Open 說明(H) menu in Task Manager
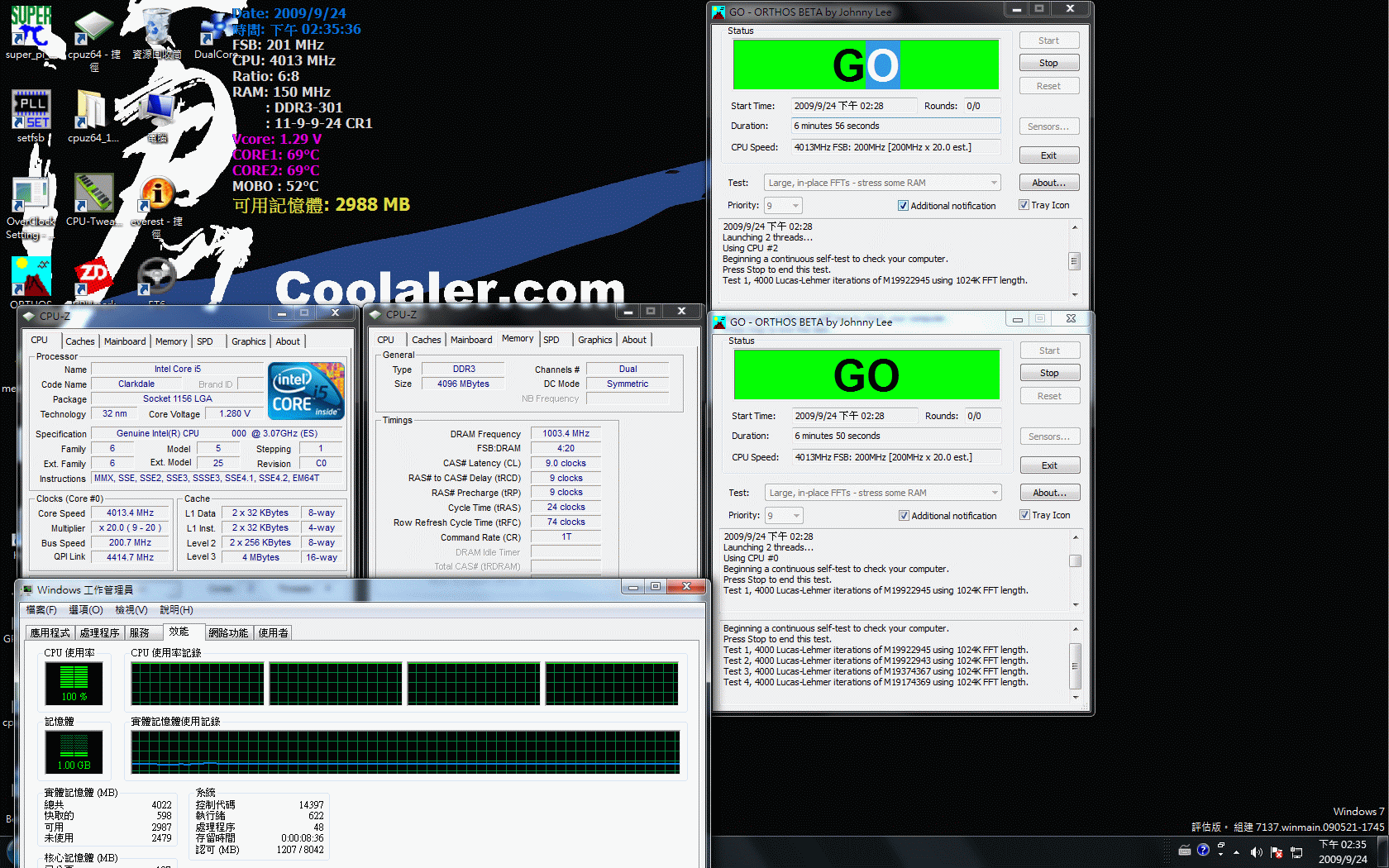This screenshot has width=1389, height=868. [176, 610]
